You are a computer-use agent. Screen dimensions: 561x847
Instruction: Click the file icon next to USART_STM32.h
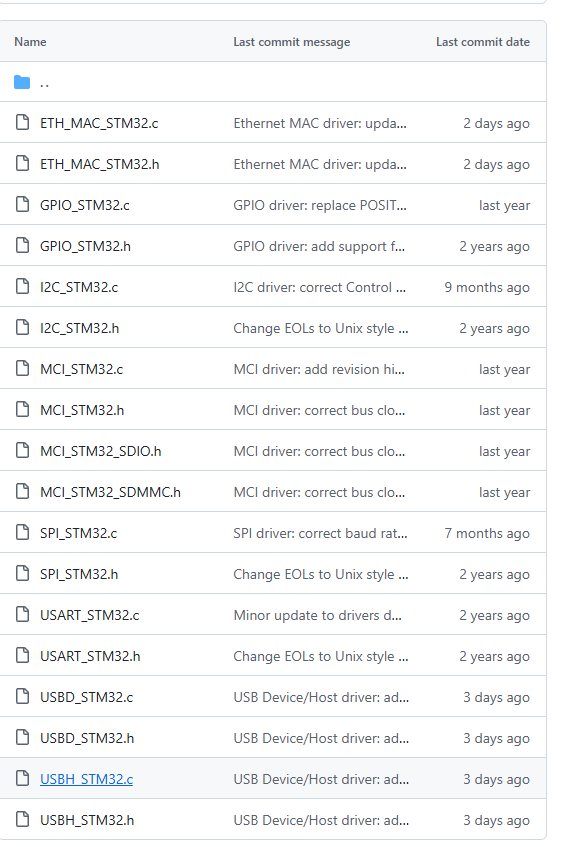coord(22,656)
